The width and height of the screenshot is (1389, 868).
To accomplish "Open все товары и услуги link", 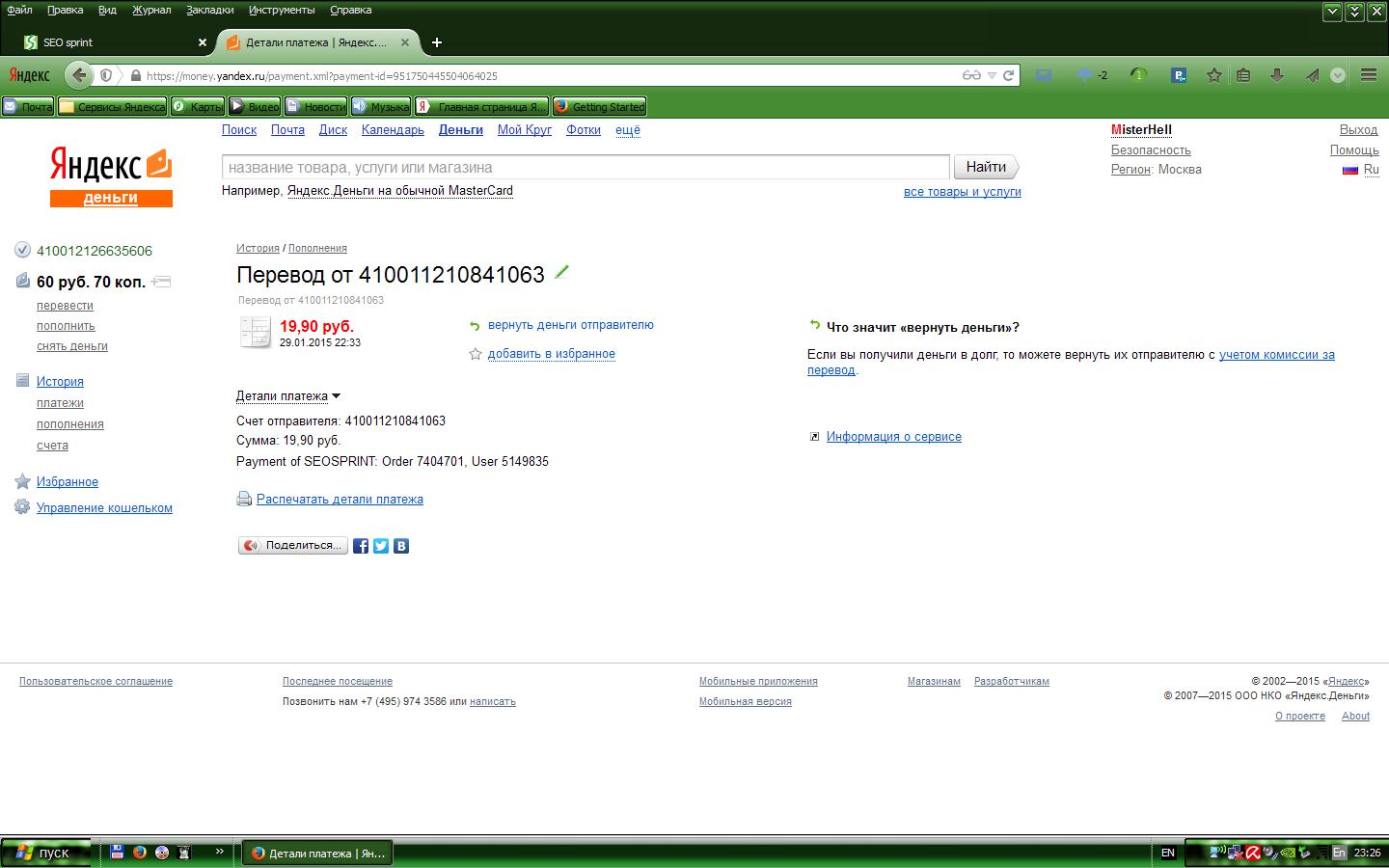I will [963, 192].
